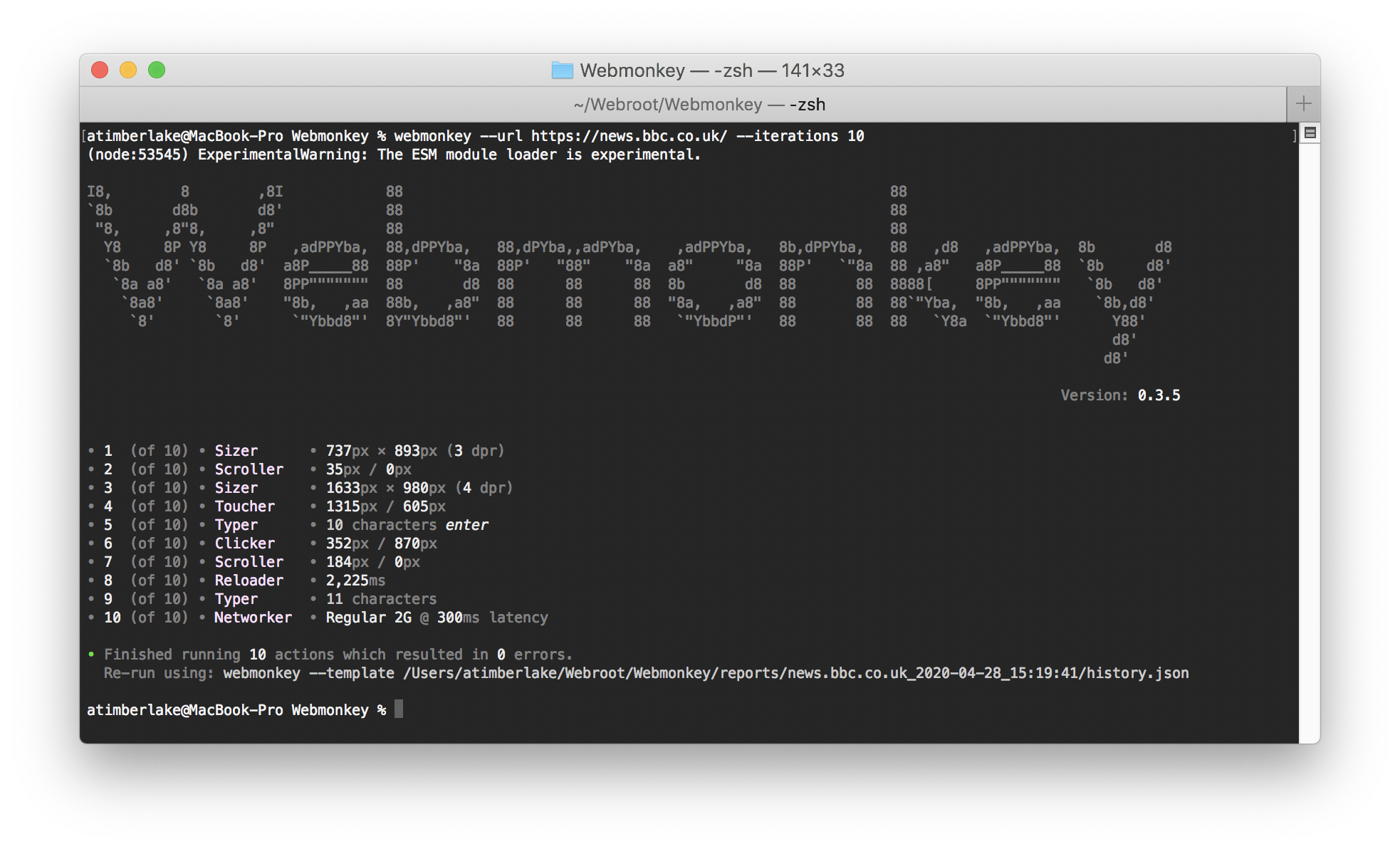The height and width of the screenshot is (849, 1400).
Task: Click the history.json template file path
Action: pos(795,673)
